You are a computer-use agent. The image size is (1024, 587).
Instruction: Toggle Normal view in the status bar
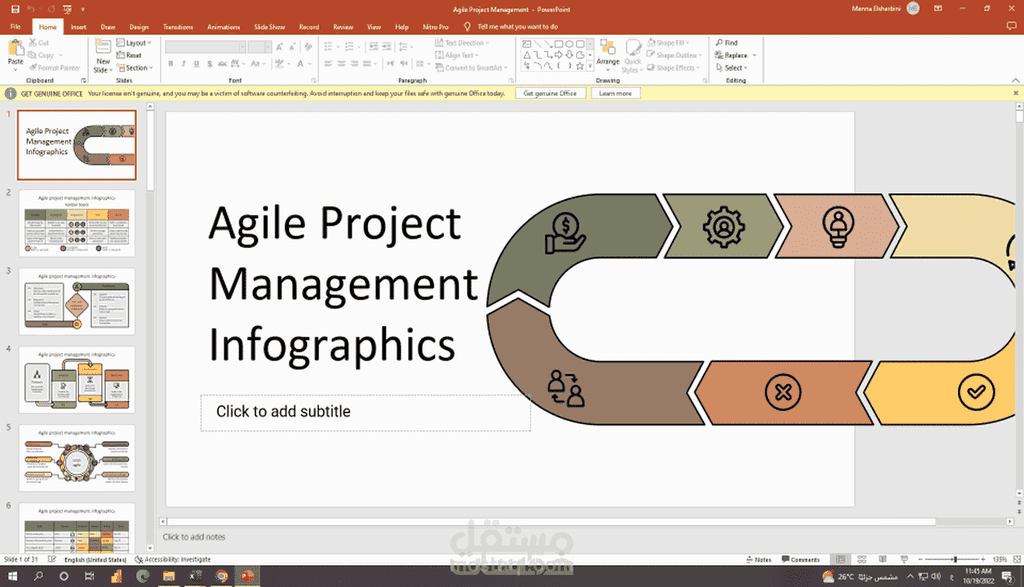(840, 560)
